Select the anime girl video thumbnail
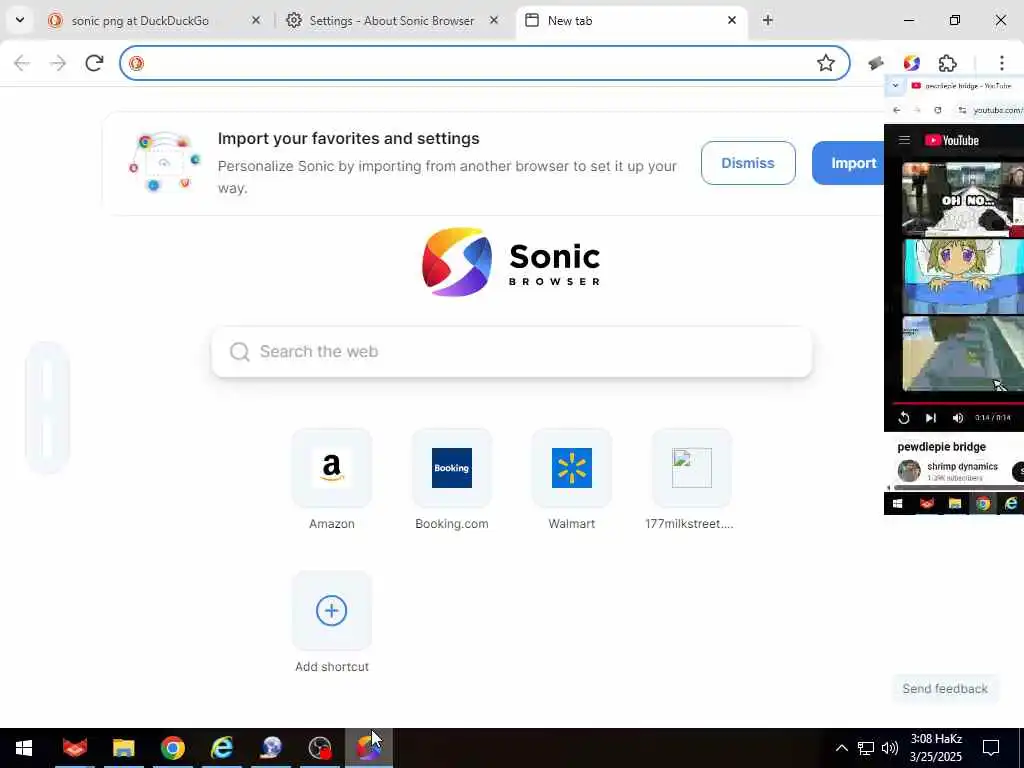 point(963,276)
